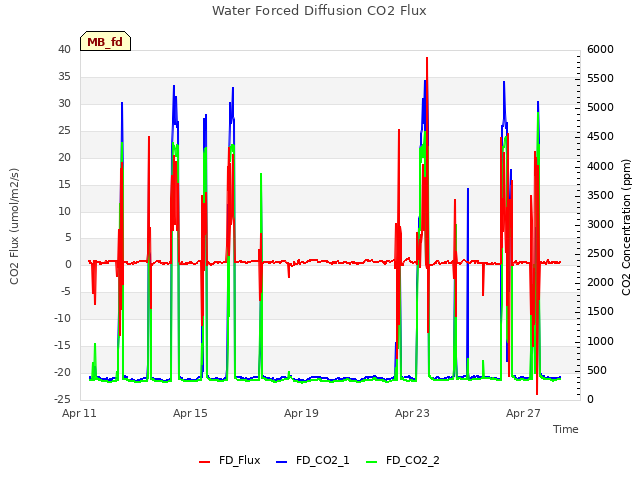Click the blue FD_CO2_1 legend swatch
The image size is (640, 480).
click(282, 462)
